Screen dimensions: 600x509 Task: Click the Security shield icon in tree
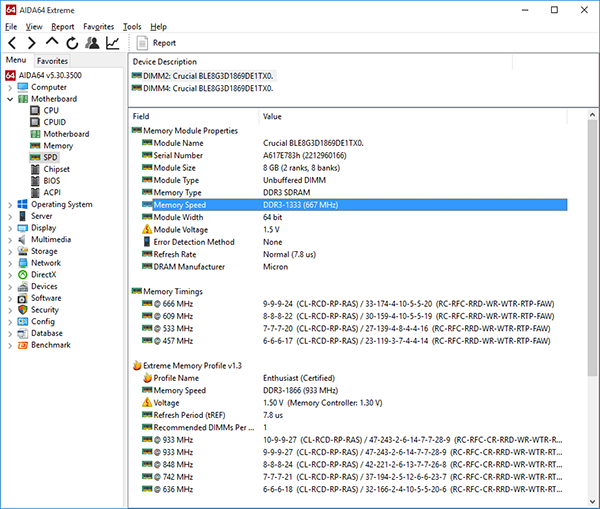coord(23,310)
